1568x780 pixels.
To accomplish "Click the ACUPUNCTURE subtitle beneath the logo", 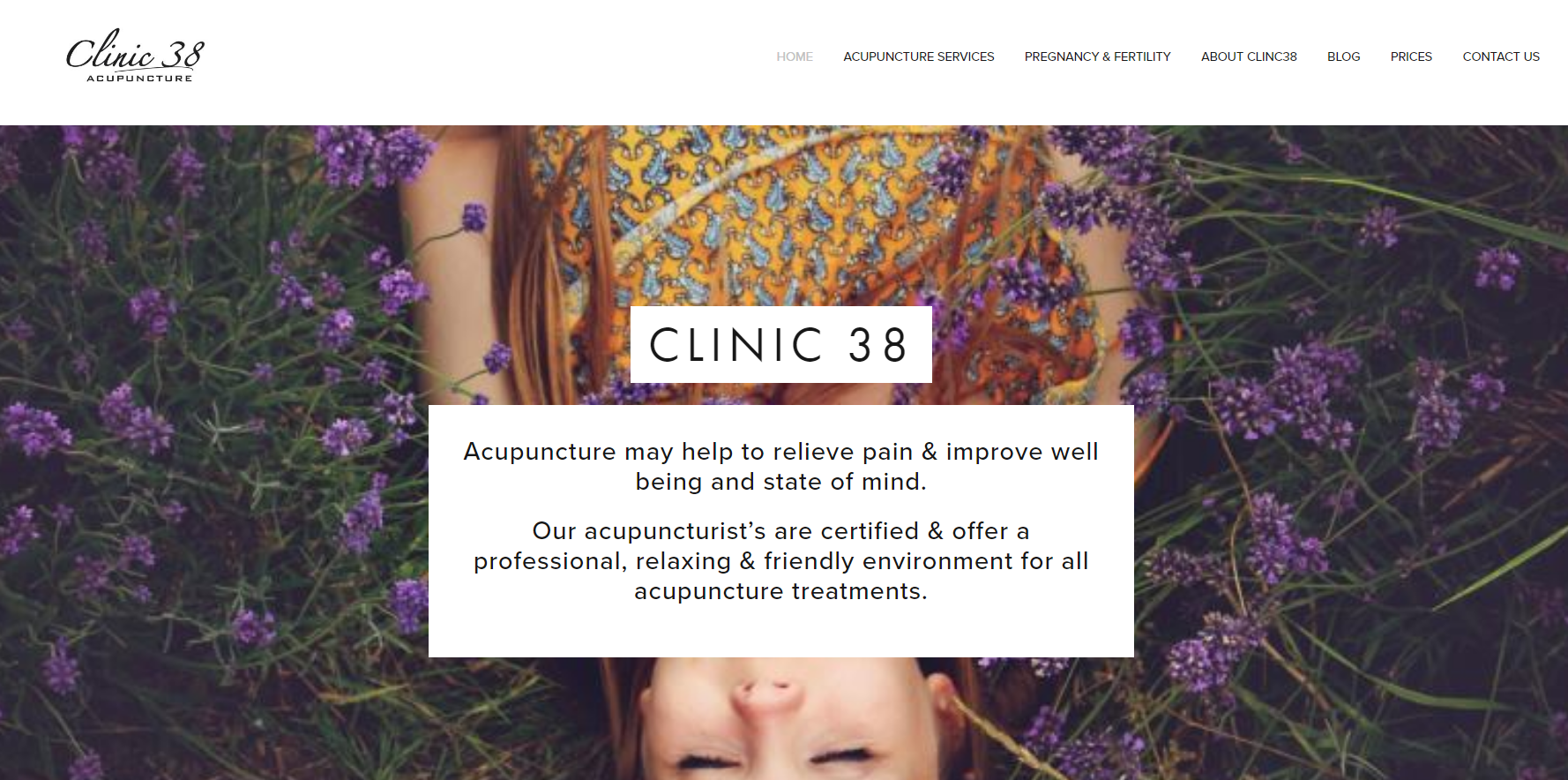I will pos(139,79).
